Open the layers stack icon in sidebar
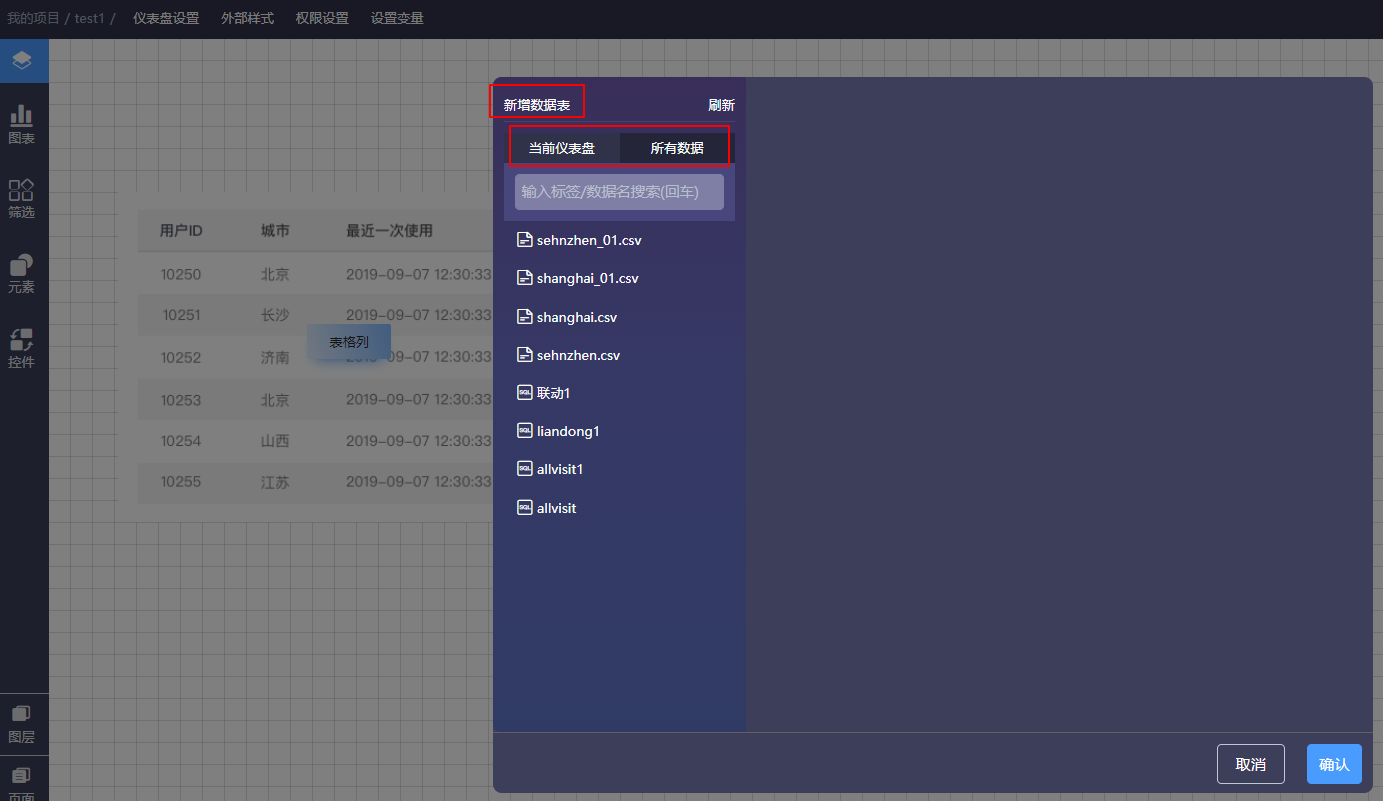The image size is (1383, 801). (22, 61)
